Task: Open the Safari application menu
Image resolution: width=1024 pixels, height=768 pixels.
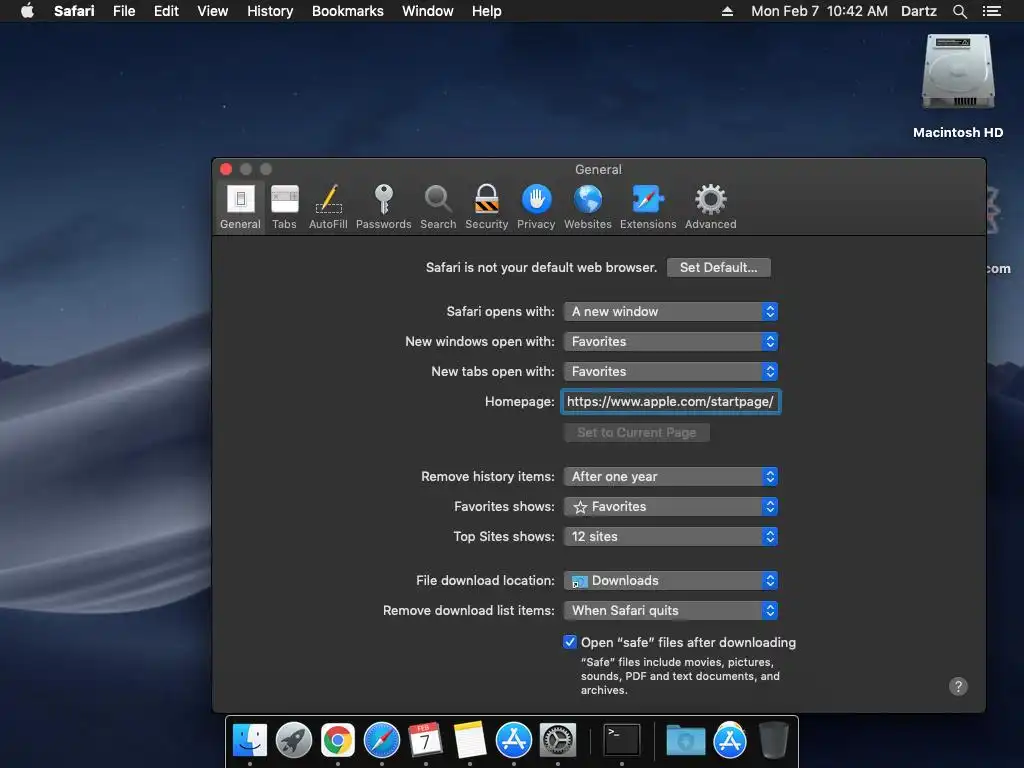Action: point(74,11)
